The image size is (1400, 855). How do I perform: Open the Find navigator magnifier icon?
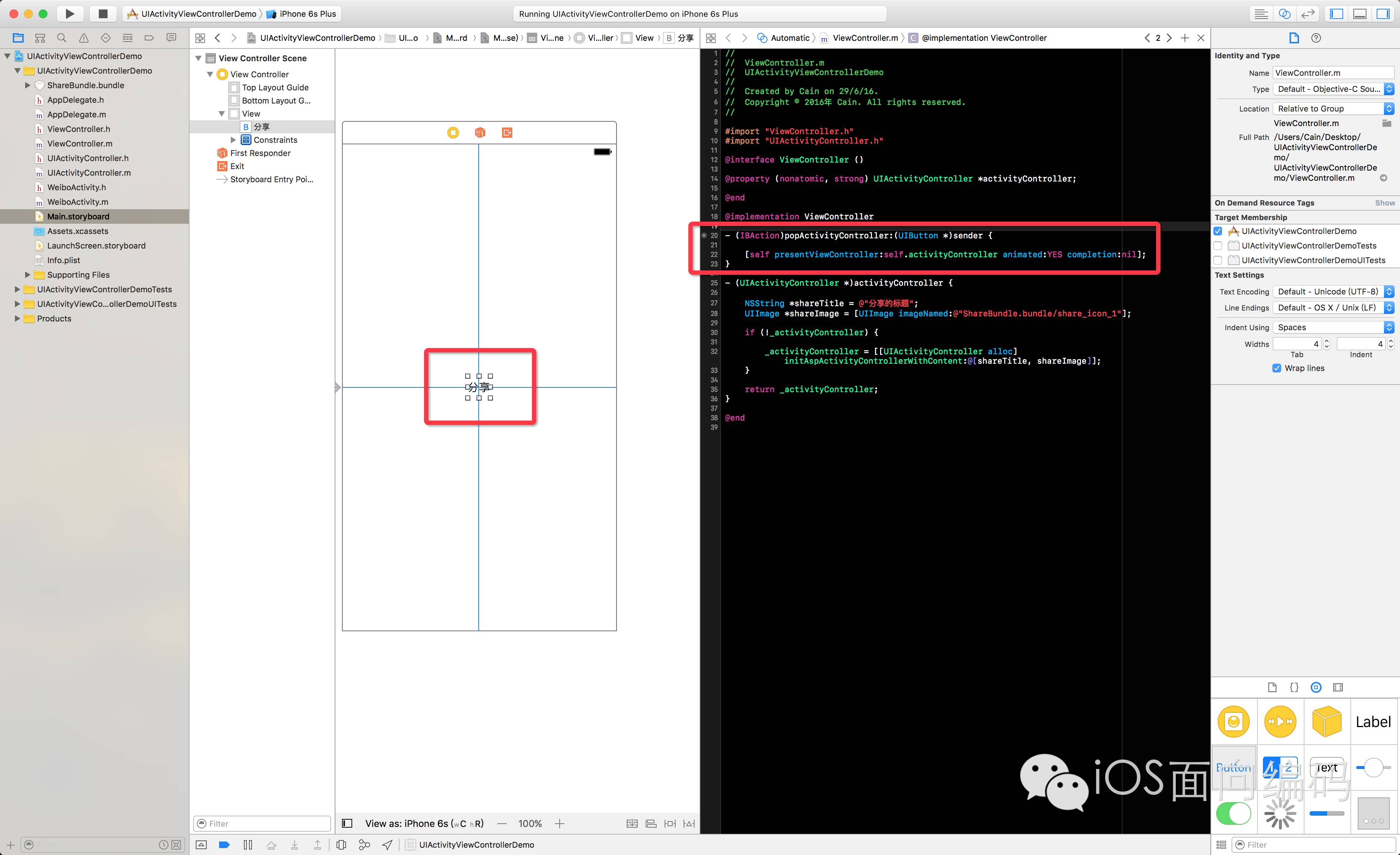(62, 38)
